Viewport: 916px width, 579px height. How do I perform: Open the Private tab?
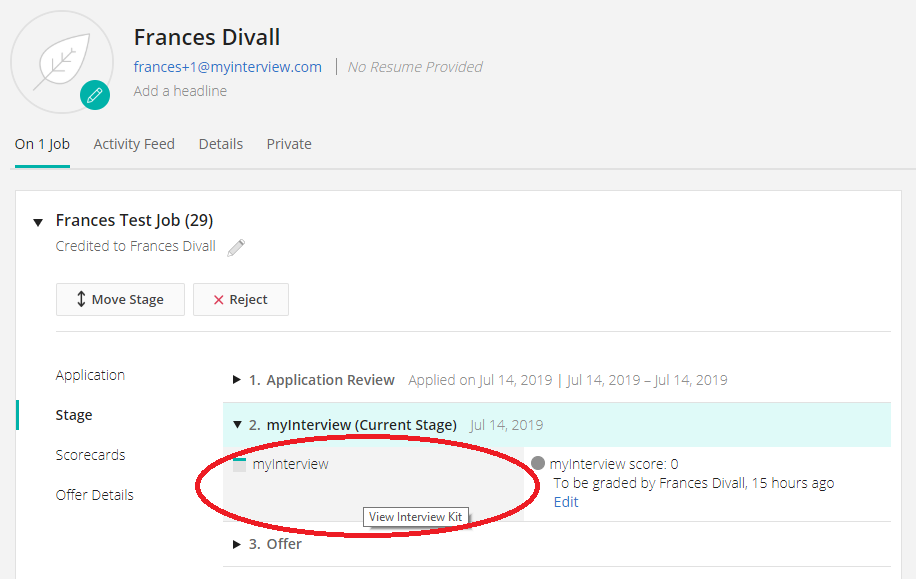point(289,144)
